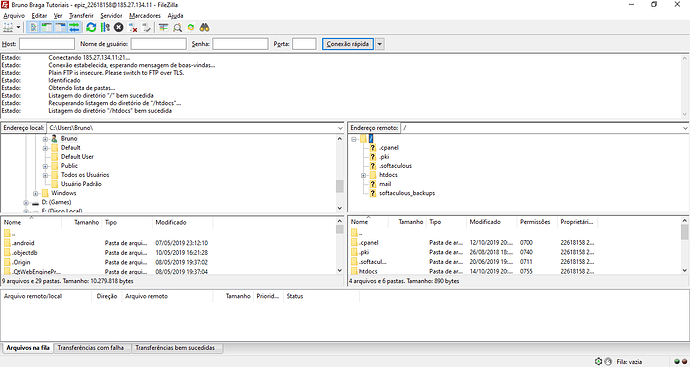This screenshot has height=367, width=690.
Task: Focus the Senha password field
Action: [x=240, y=44]
